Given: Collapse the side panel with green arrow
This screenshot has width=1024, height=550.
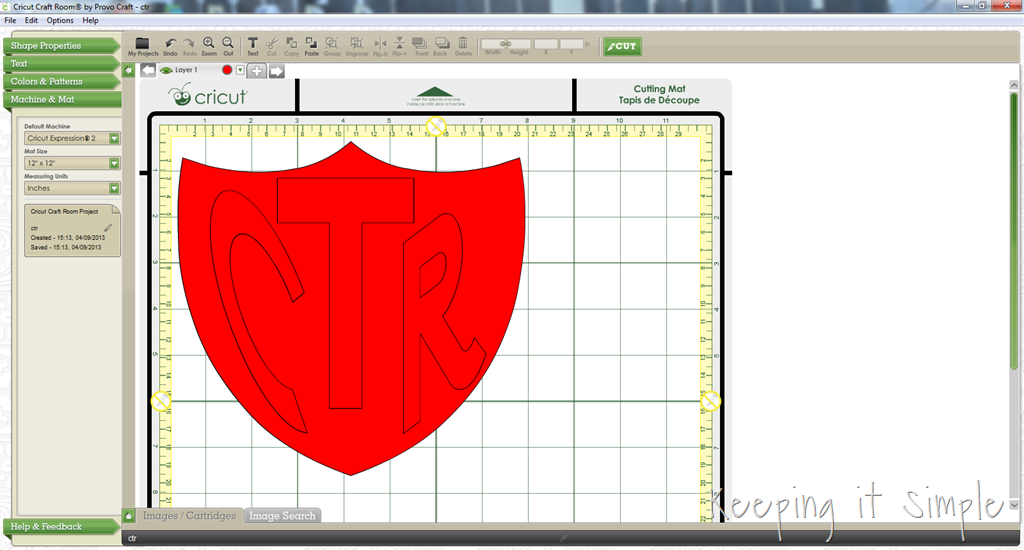Looking at the screenshot, I should [129, 71].
